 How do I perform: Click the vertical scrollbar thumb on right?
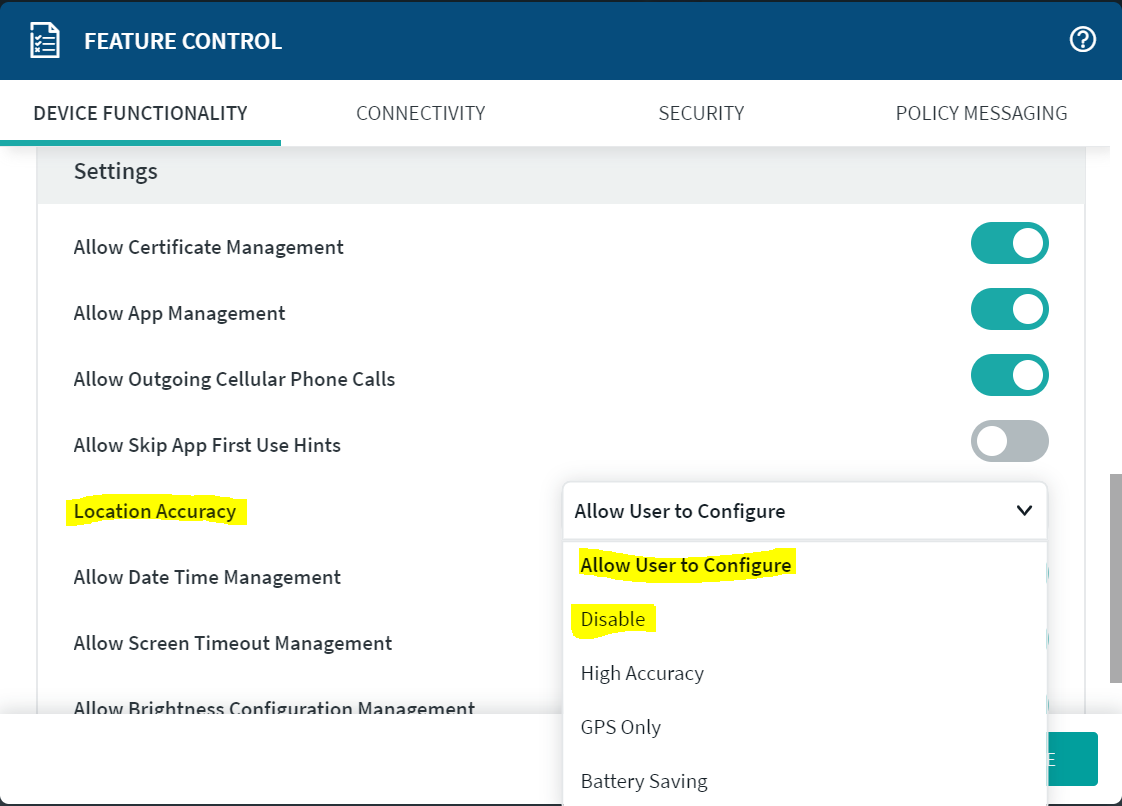click(x=1115, y=578)
